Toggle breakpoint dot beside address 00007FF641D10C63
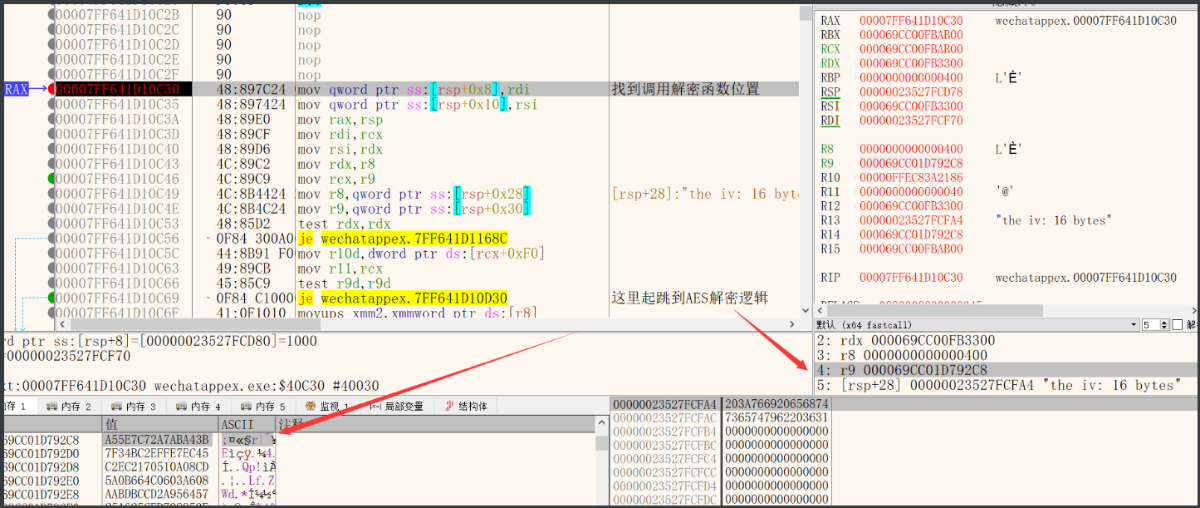The width and height of the screenshot is (1200, 508). point(51,269)
